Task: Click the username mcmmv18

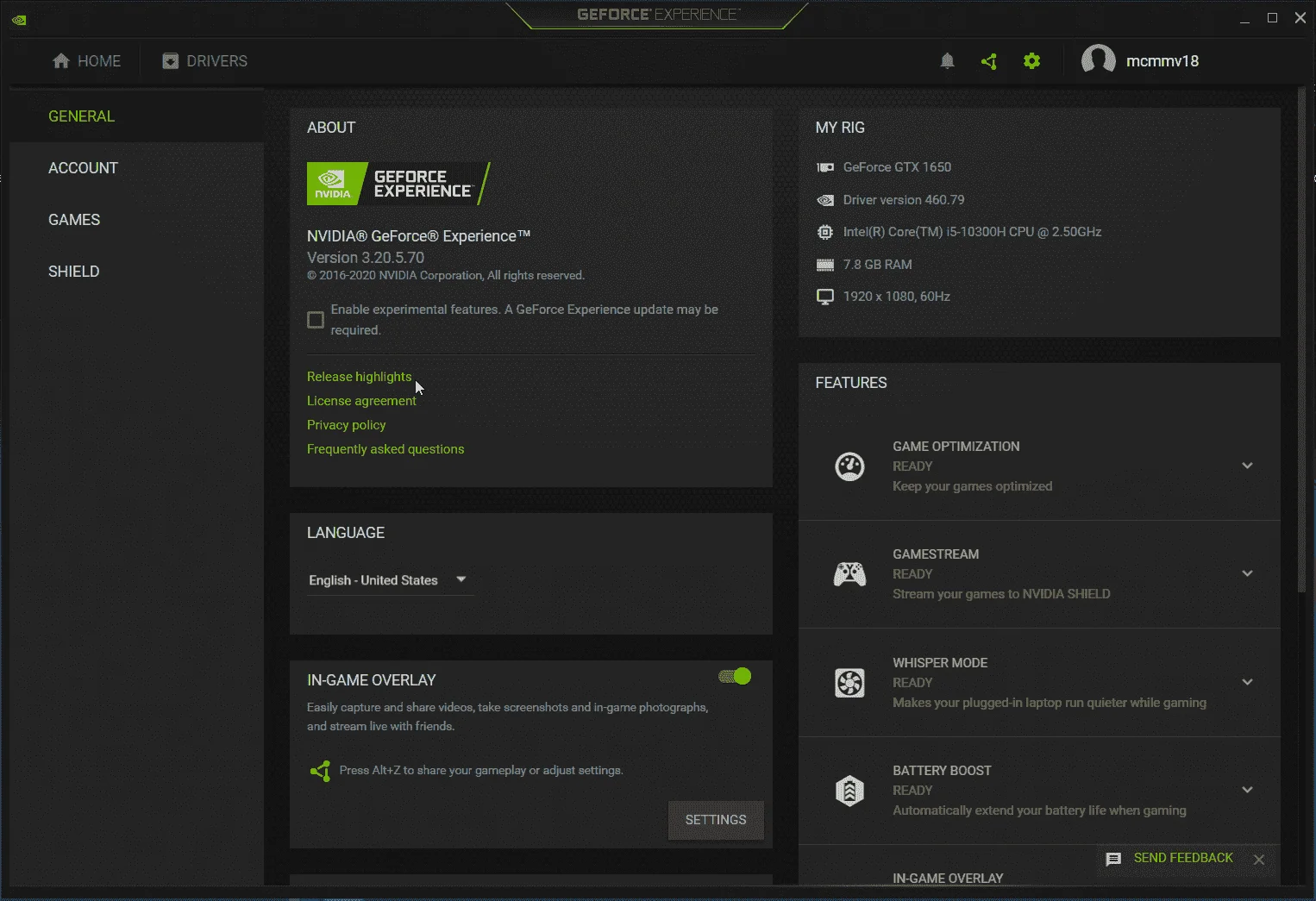Action: (1162, 61)
